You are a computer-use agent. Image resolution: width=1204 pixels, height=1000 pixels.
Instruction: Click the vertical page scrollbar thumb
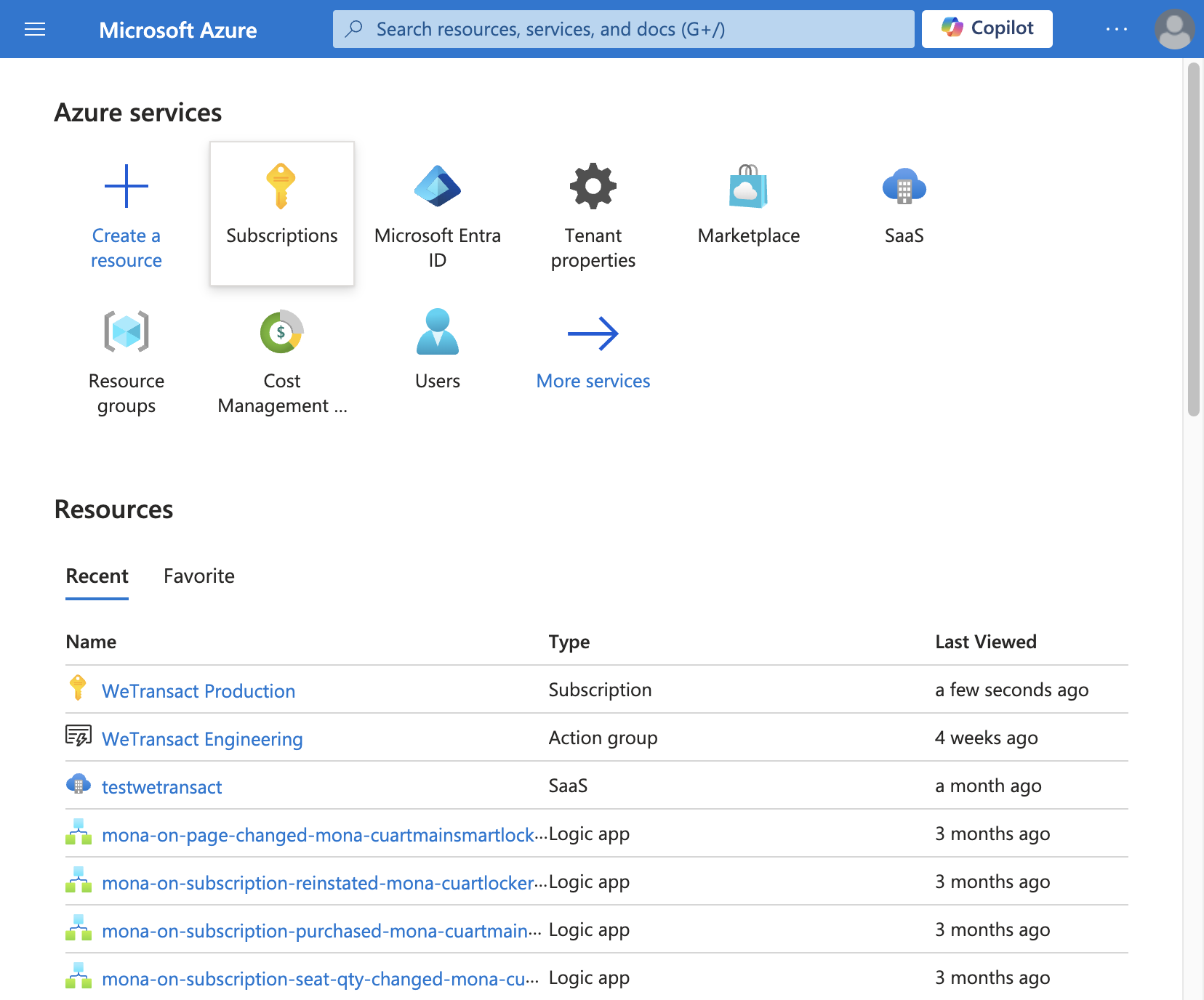1193,240
